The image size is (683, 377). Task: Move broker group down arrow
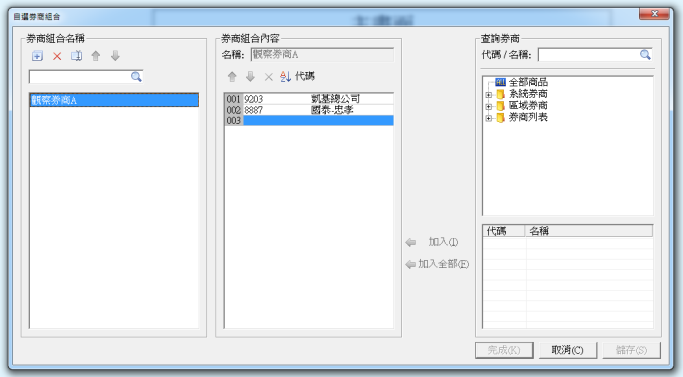pos(115,56)
